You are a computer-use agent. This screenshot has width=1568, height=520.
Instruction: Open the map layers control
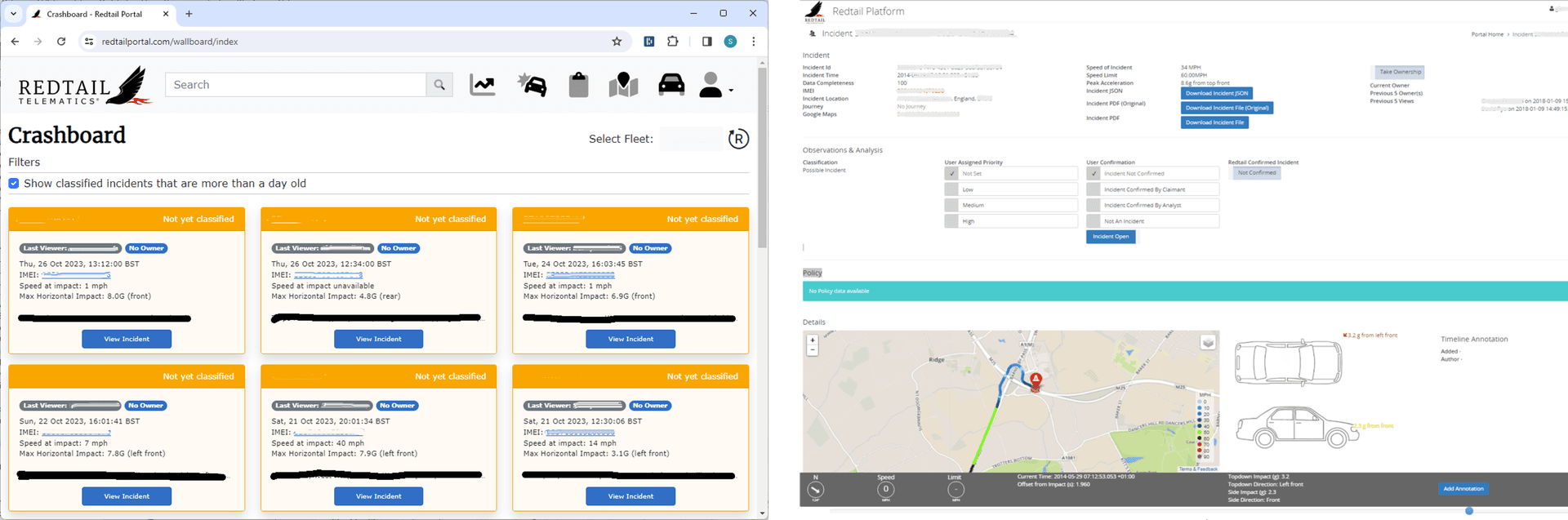coord(1207,342)
